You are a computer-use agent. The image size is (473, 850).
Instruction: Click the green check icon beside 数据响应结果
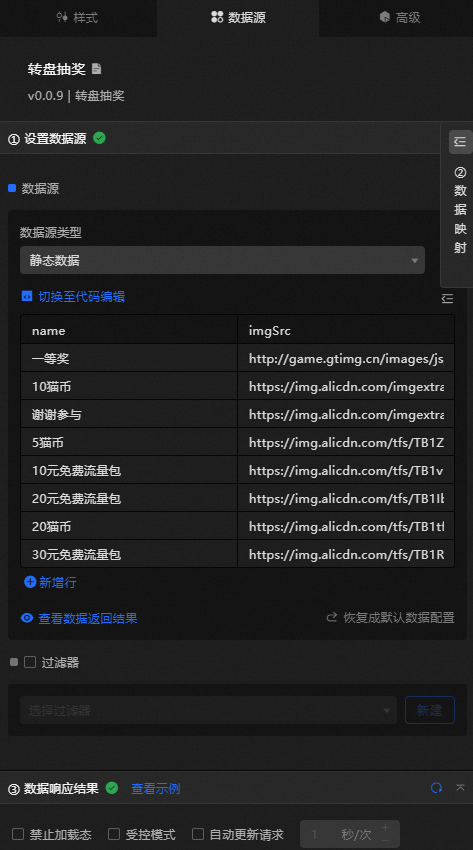click(x=112, y=788)
